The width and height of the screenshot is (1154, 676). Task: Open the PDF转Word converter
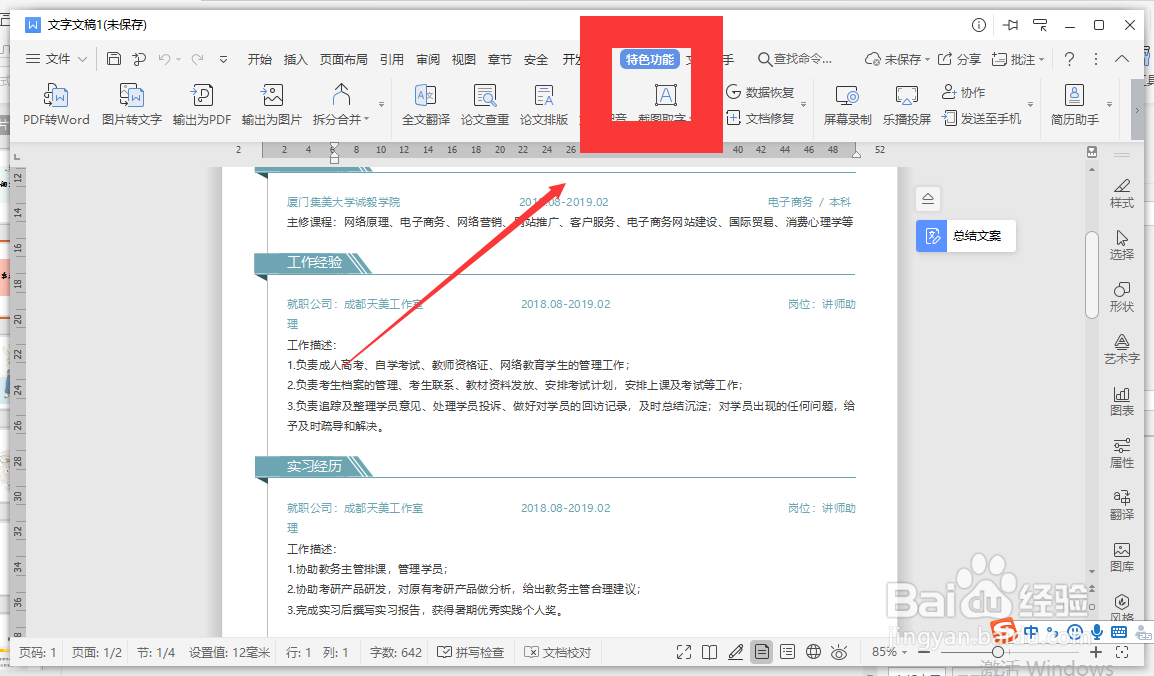tap(56, 104)
